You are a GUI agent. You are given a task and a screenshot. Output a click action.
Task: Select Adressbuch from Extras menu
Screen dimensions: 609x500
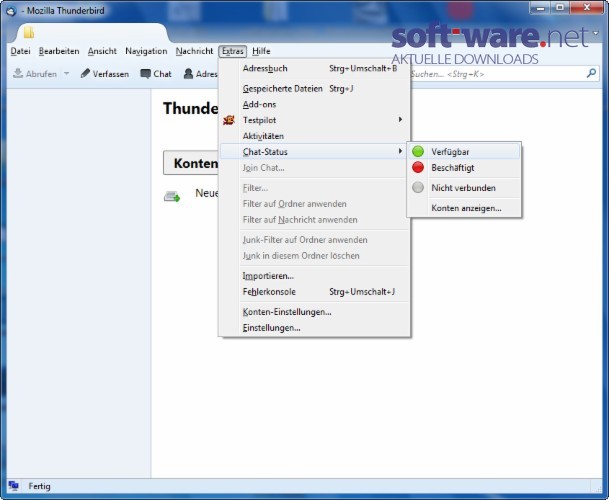point(315,68)
